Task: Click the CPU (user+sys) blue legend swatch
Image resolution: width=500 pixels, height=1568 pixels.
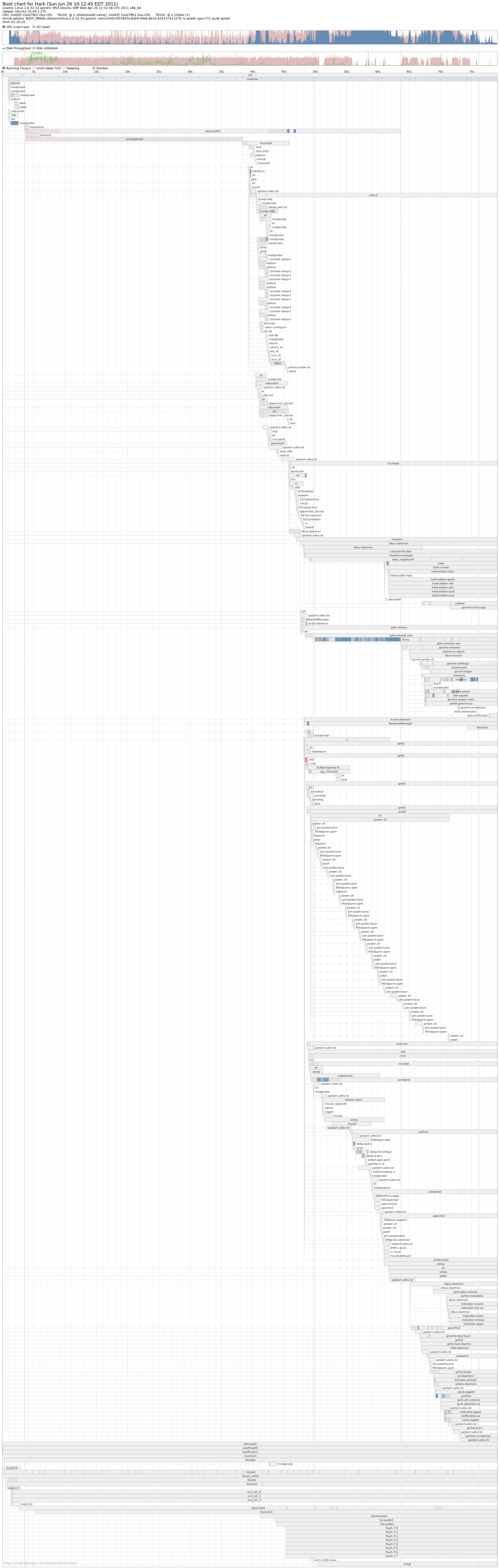Action: 4,27
